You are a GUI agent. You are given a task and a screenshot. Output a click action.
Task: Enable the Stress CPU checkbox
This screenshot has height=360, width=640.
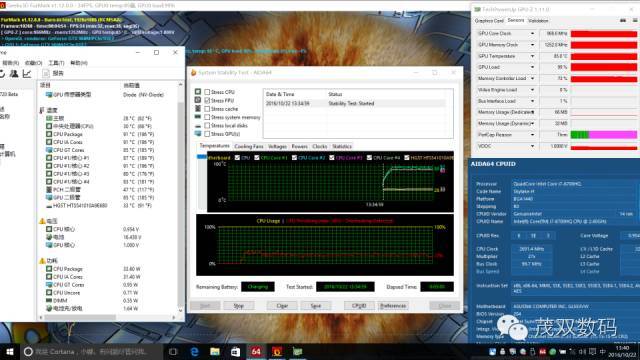pos(207,92)
